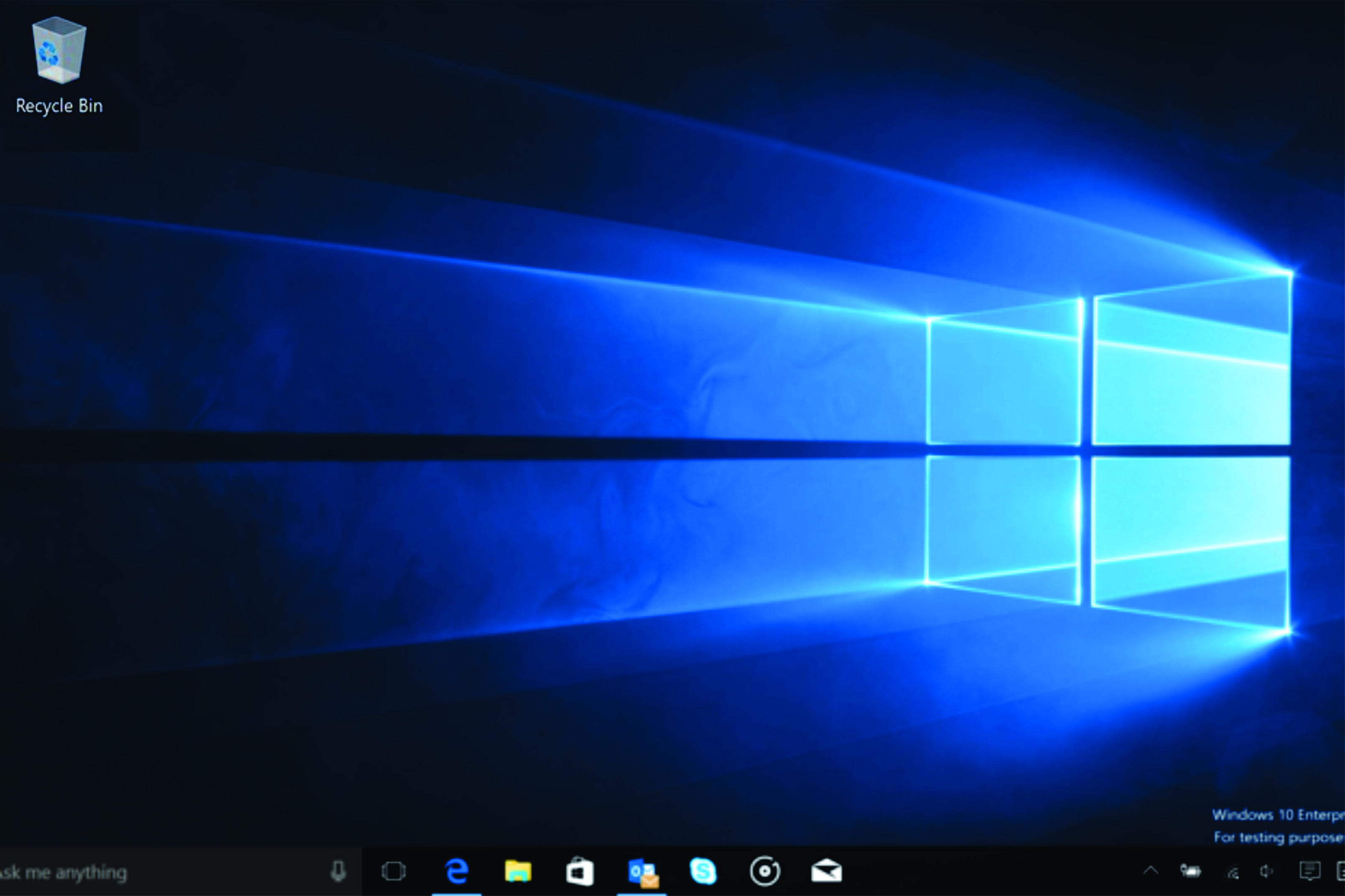This screenshot has width=1345, height=896.
Task: Open Groove Music from the taskbar
Action: click(764, 871)
